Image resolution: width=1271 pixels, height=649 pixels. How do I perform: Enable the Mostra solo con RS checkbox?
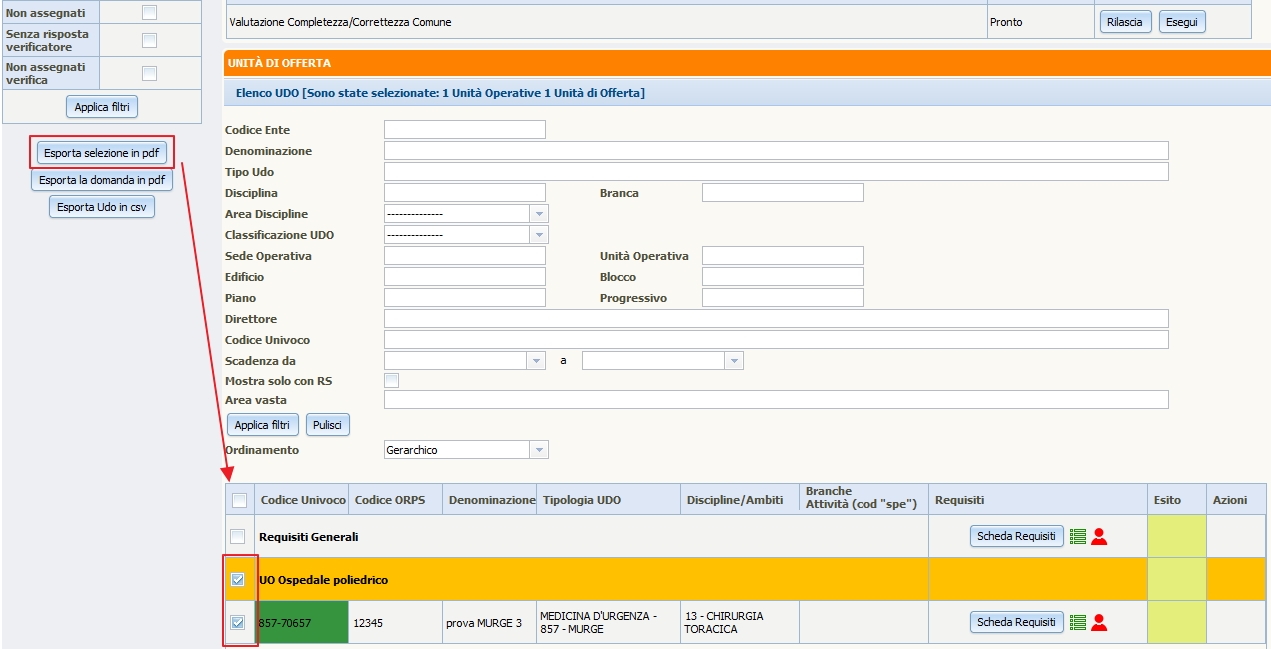[392, 381]
